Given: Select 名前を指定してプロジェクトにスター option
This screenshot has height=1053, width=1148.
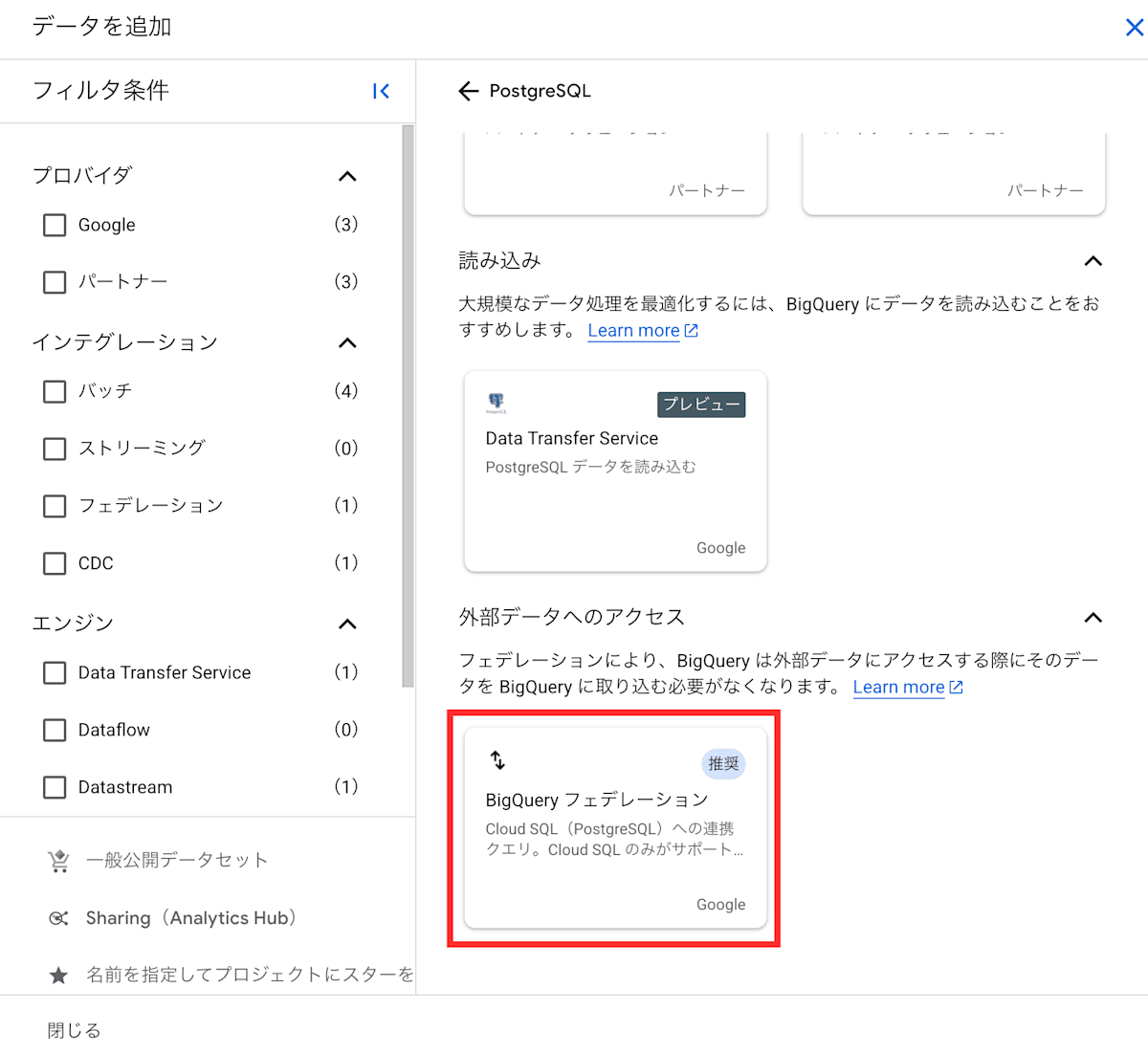Looking at the screenshot, I should tap(250, 975).
